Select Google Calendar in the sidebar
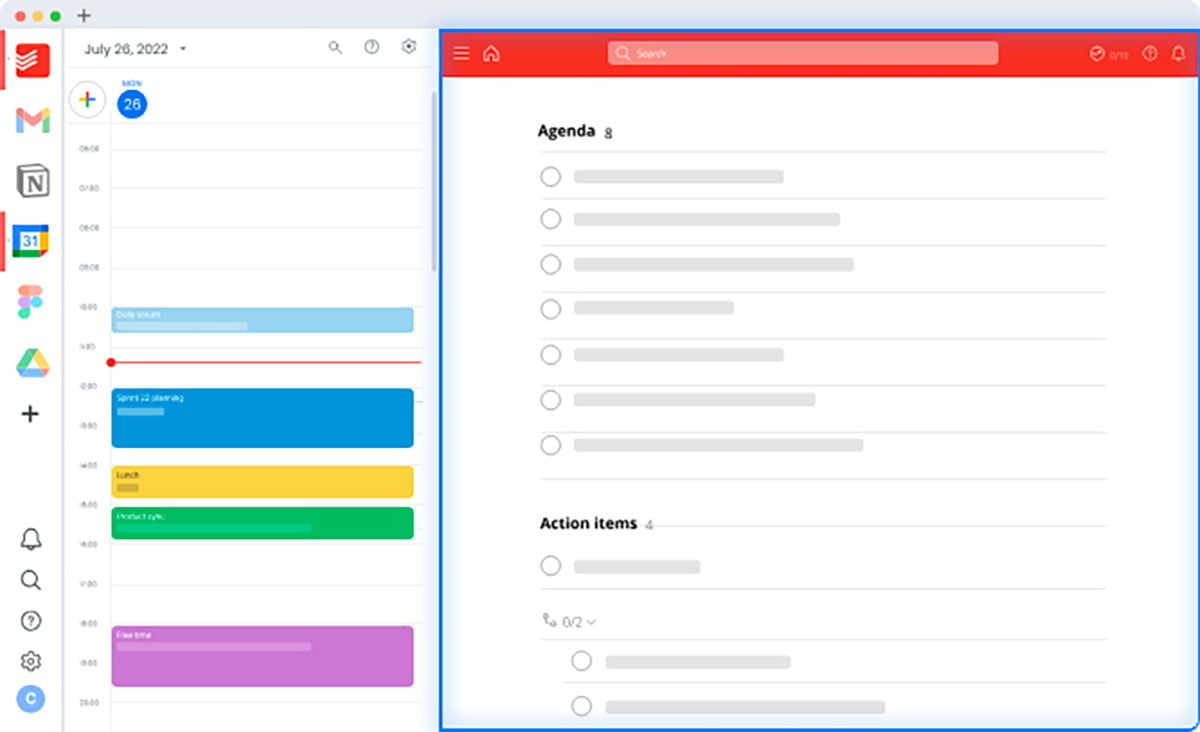The image size is (1200, 732). point(31,241)
